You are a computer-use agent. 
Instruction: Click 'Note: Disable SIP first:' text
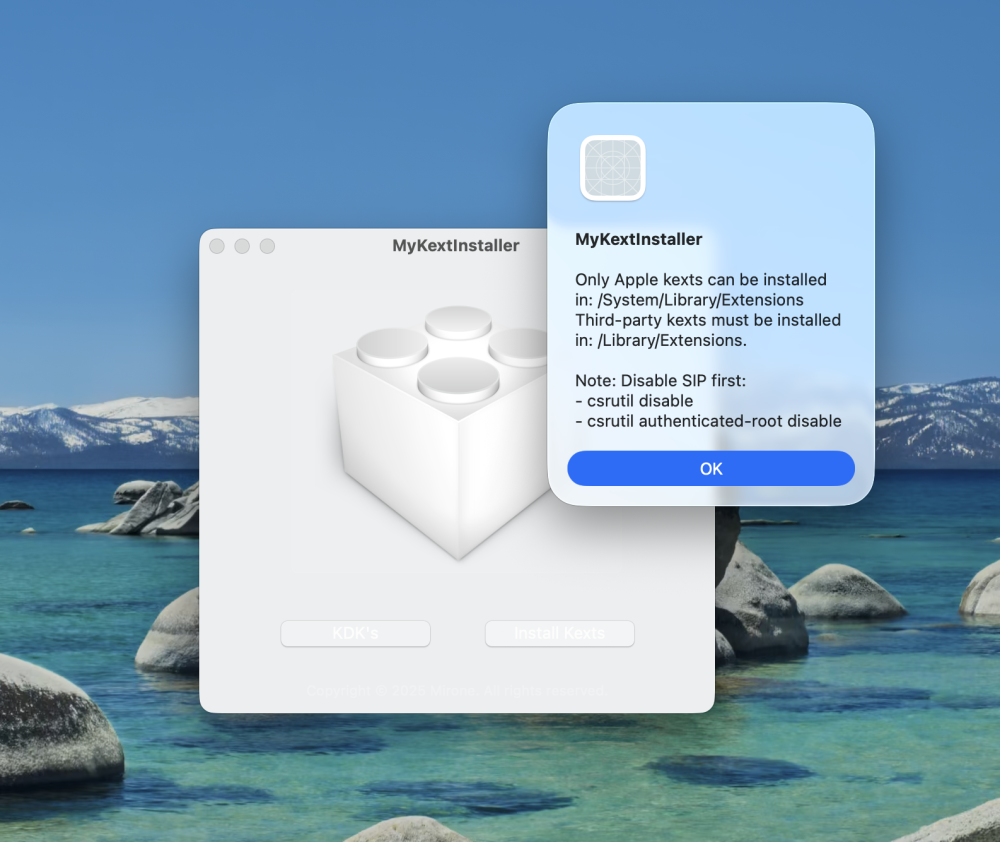pos(660,380)
